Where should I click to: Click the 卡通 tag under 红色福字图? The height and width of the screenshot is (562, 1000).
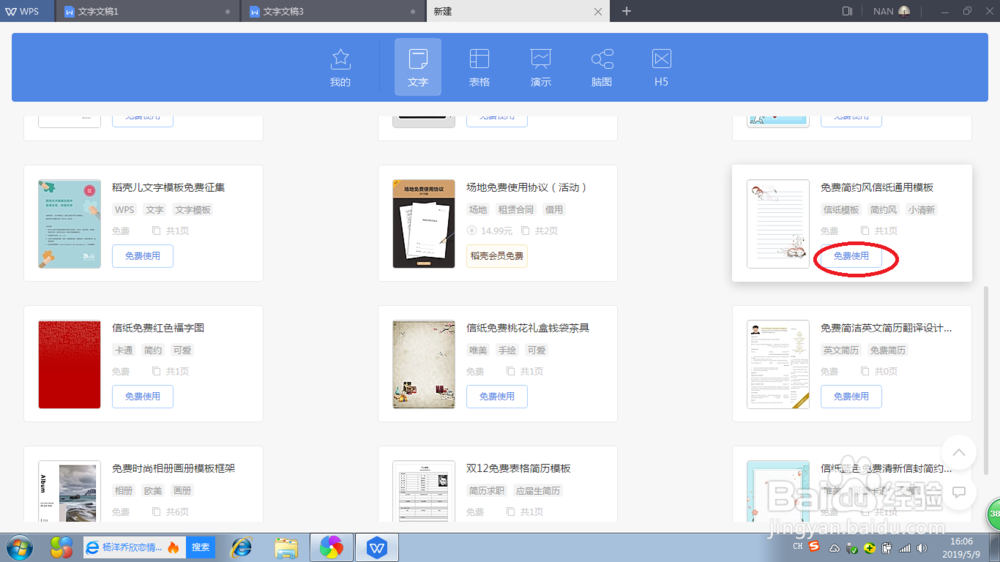coord(124,350)
